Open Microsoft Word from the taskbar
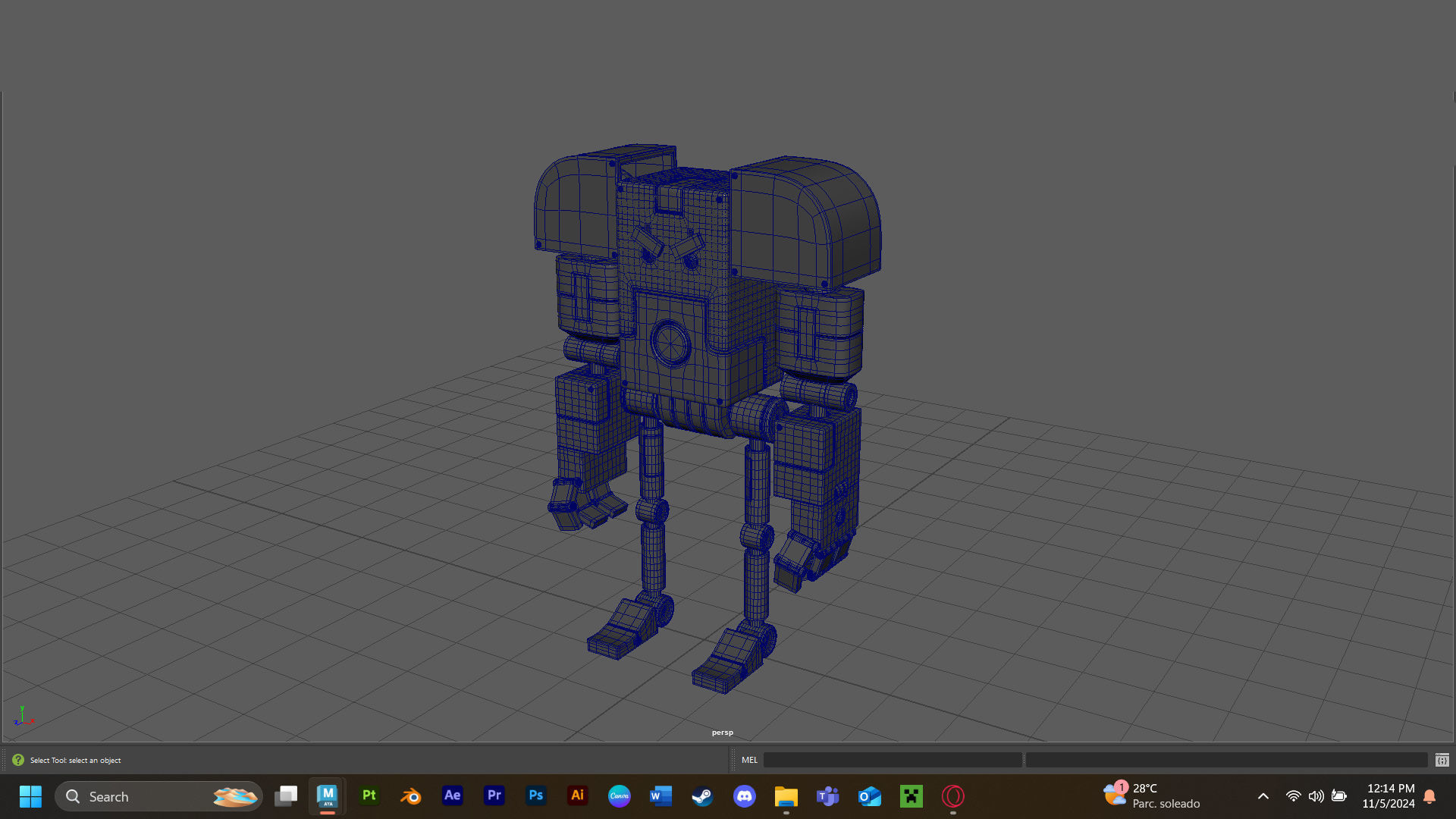1456x819 pixels. 661,796
